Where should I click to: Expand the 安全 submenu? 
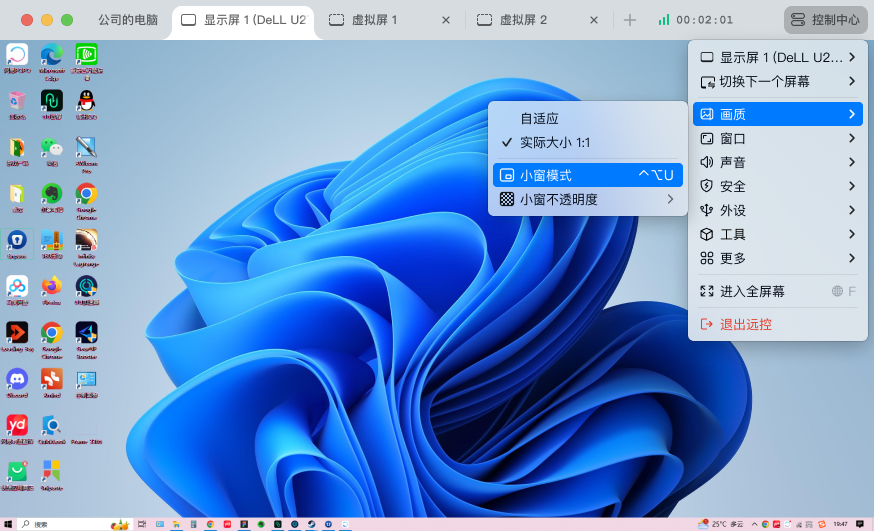[778, 186]
